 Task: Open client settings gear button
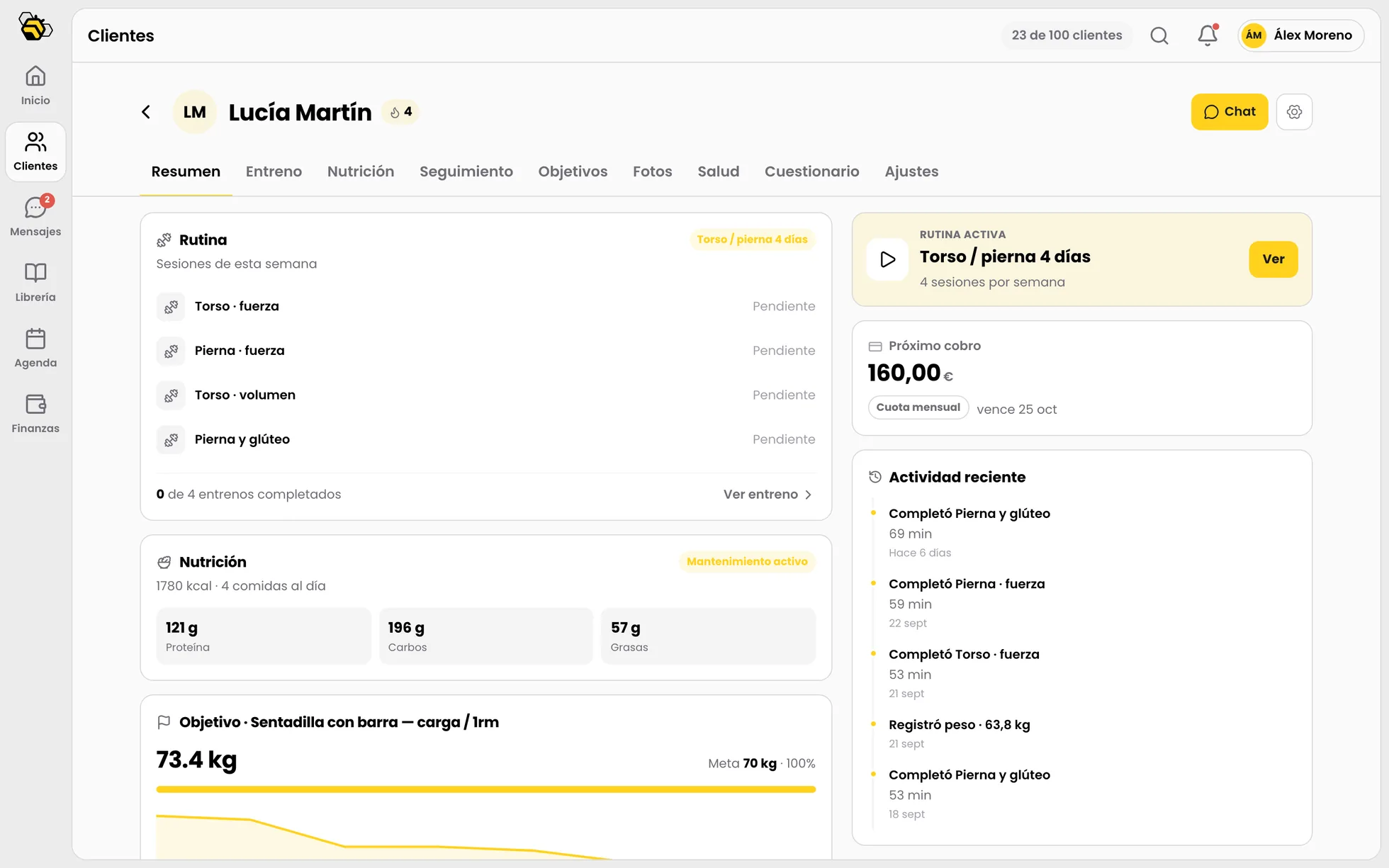[x=1294, y=112]
